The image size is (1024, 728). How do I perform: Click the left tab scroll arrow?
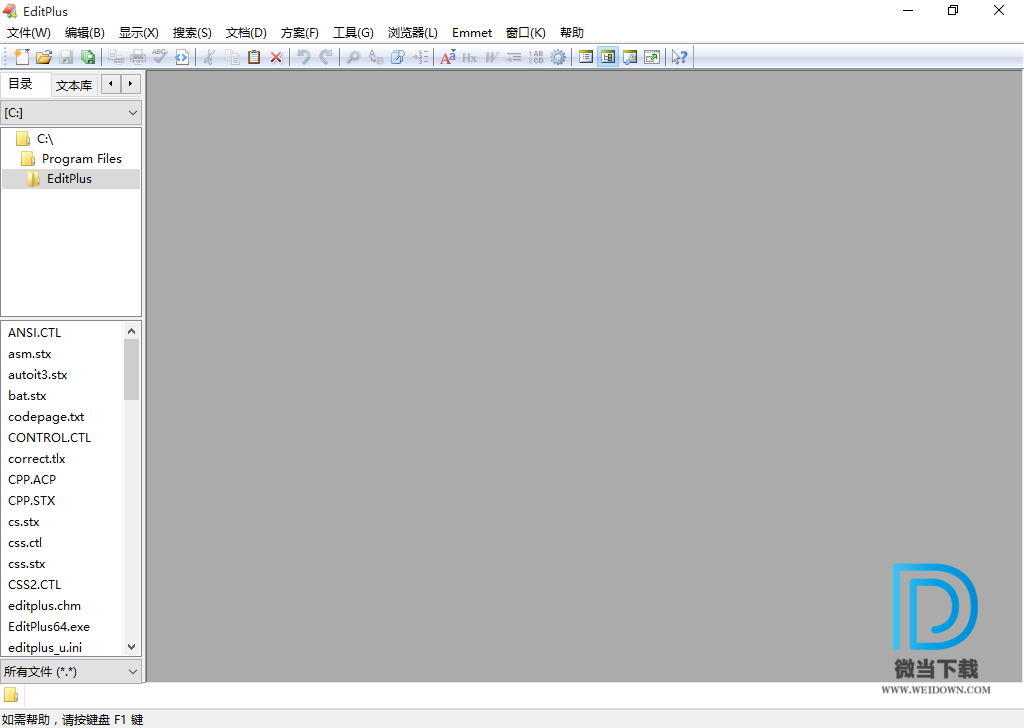tap(111, 84)
